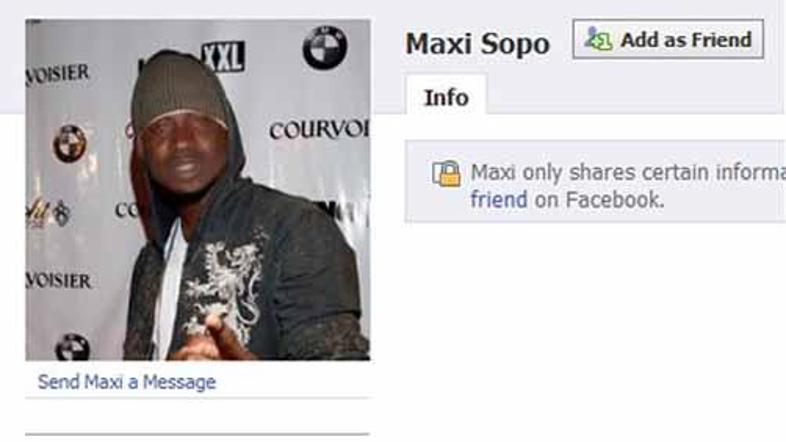Click the BMW logo at photo's bottom left
The height and width of the screenshot is (442, 786).
72,347
